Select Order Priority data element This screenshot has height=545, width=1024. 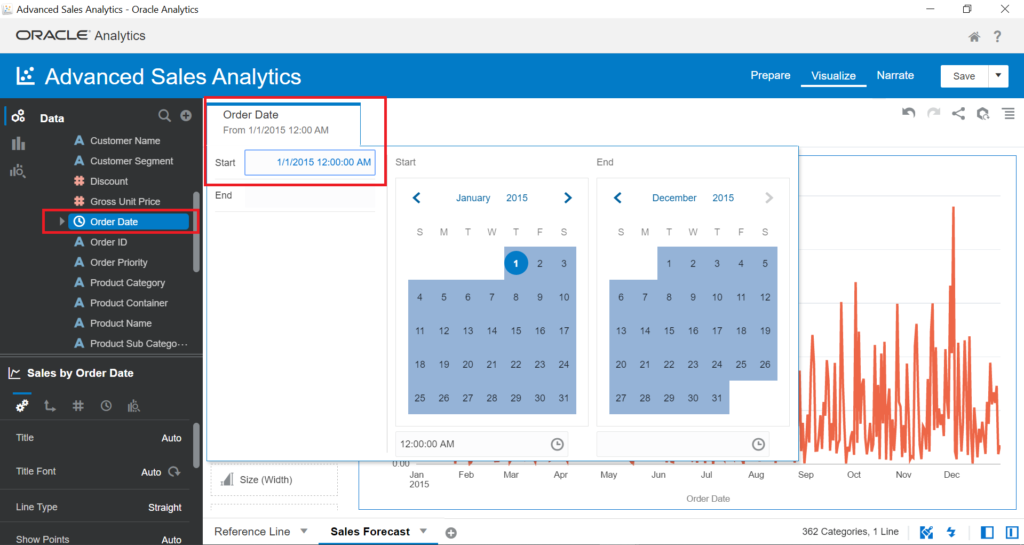click(118, 262)
